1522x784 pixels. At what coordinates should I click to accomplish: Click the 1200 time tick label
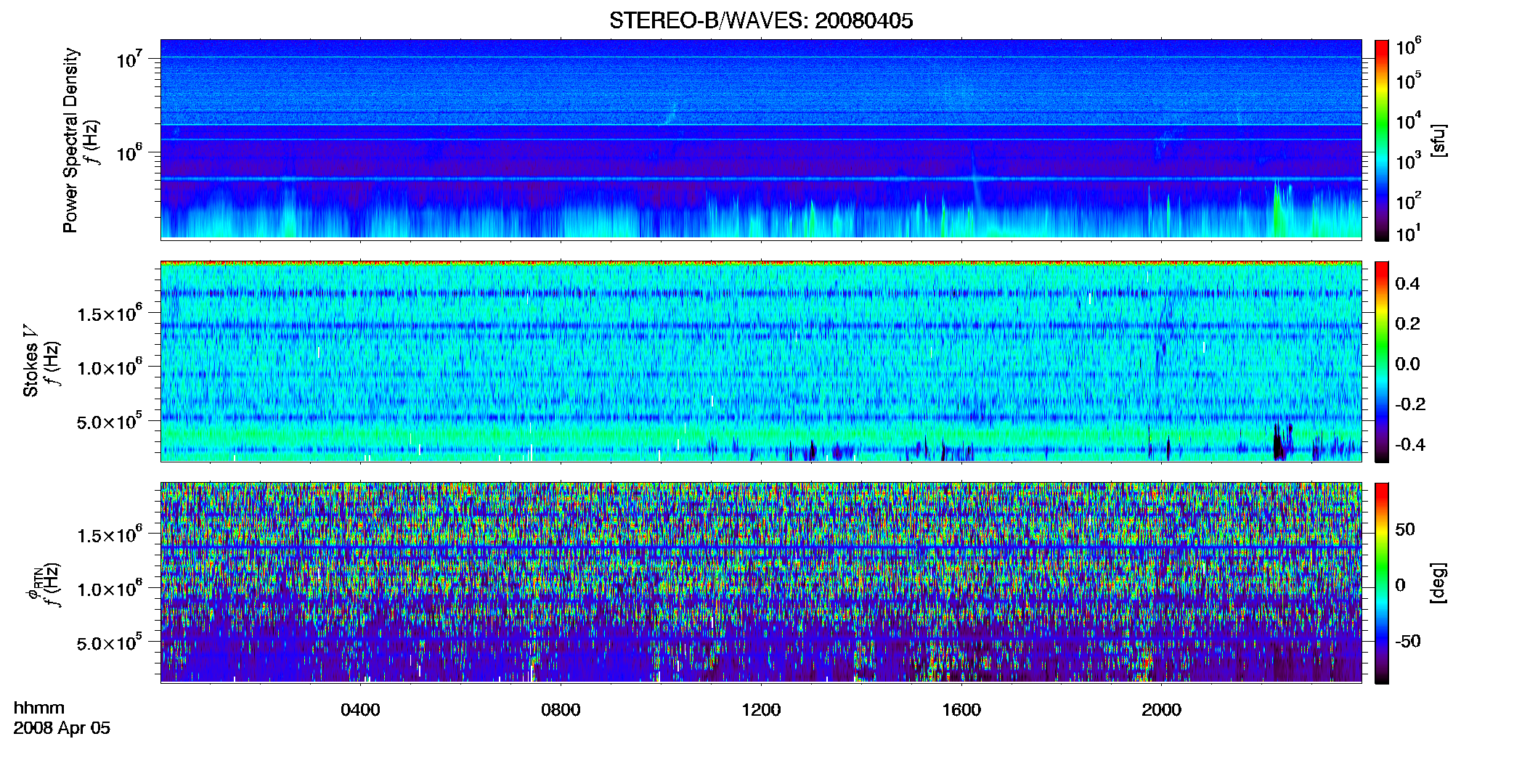(x=761, y=709)
